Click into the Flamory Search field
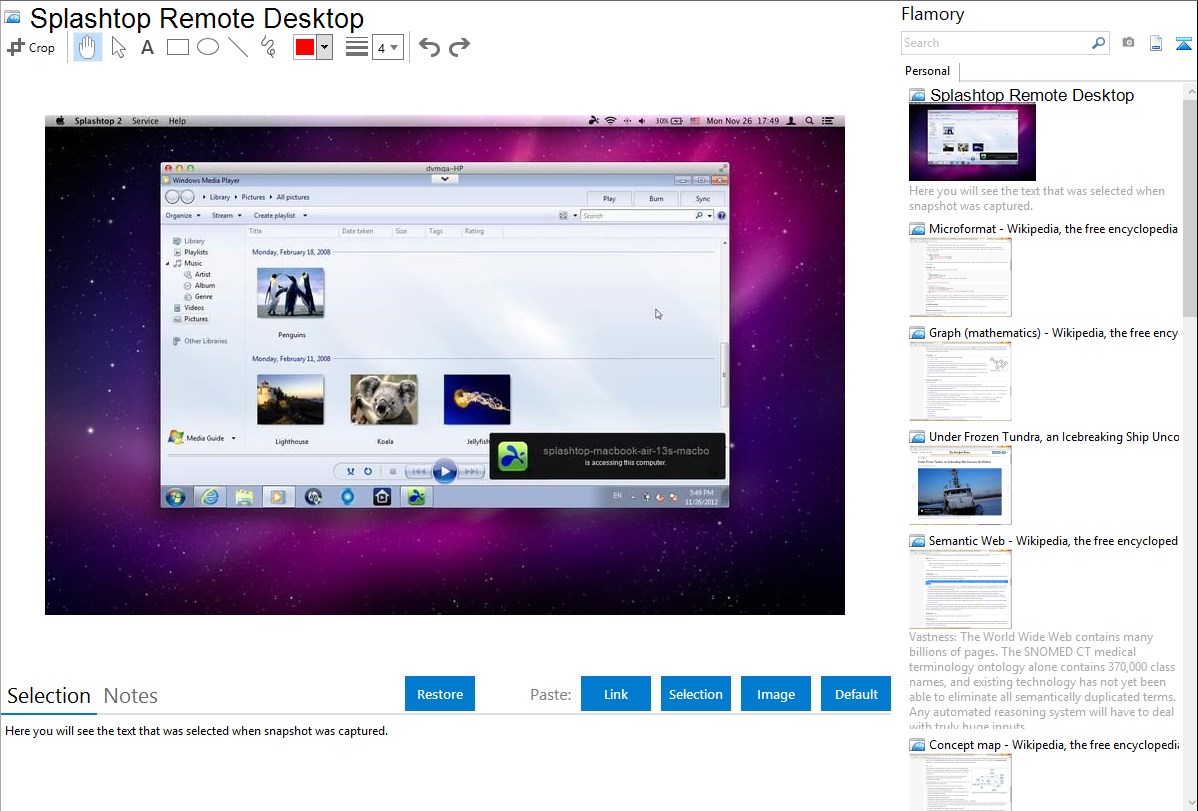Screen dimensions: 1198x811 pos(996,43)
